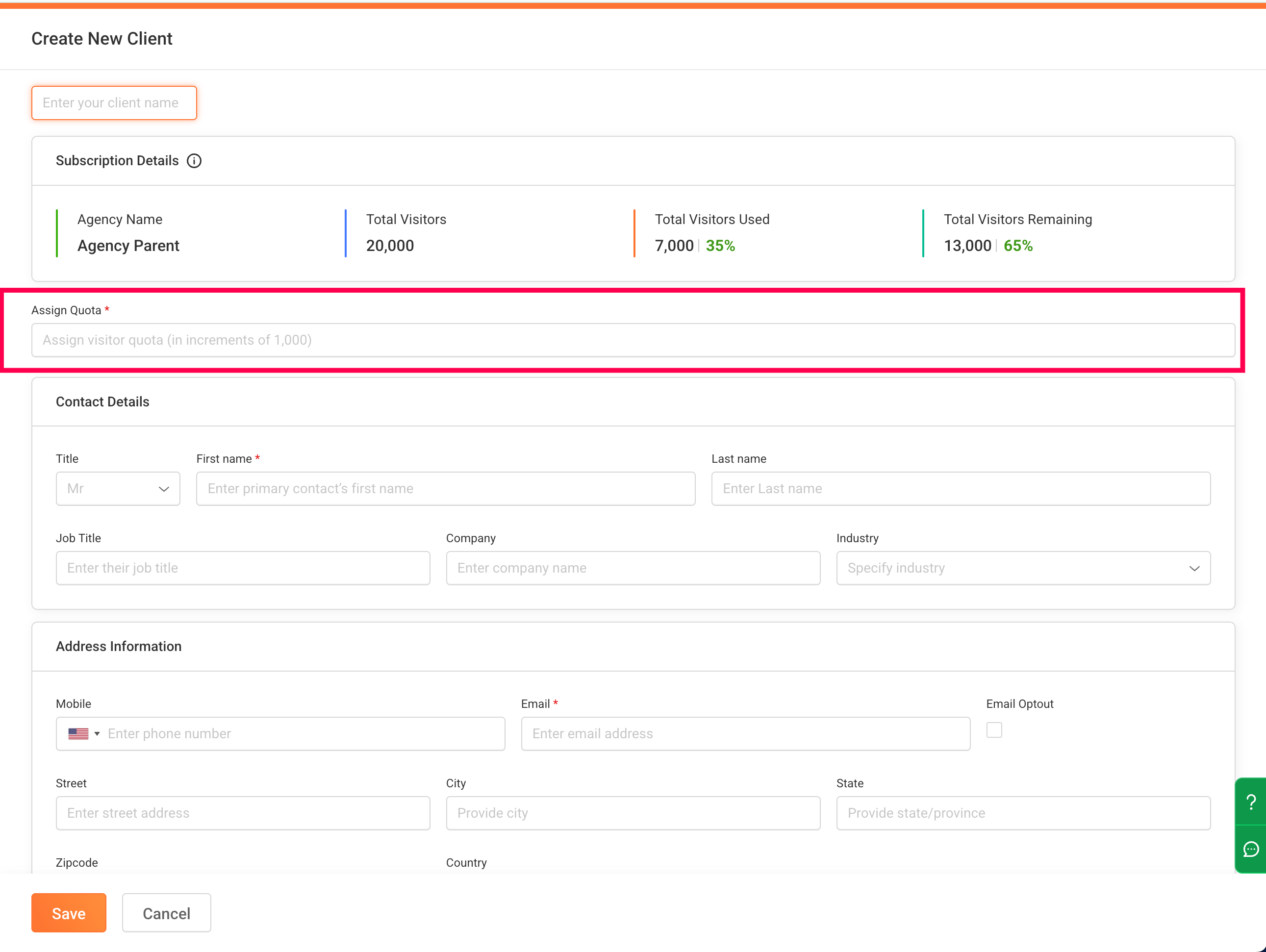
Task: Open the chat bubble support widget
Action: pyautogui.click(x=1251, y=850)
